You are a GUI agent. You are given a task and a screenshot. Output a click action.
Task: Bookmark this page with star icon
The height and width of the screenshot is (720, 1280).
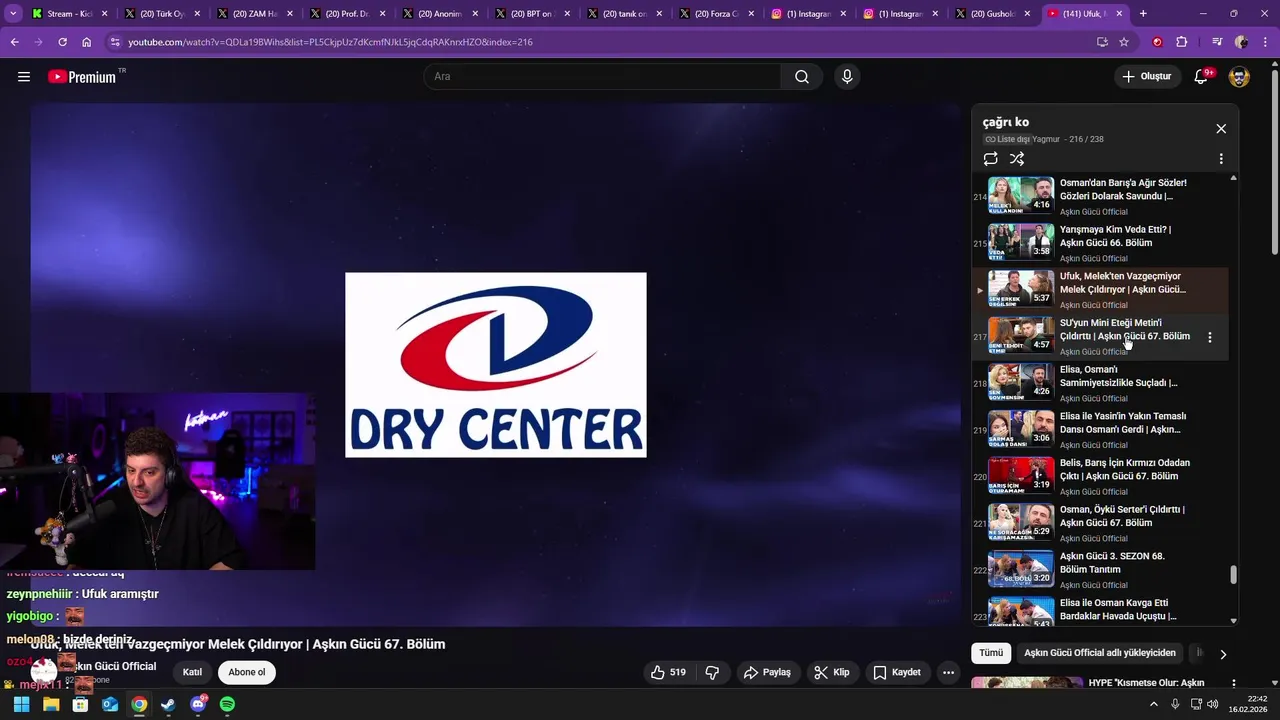[1124, 42]
